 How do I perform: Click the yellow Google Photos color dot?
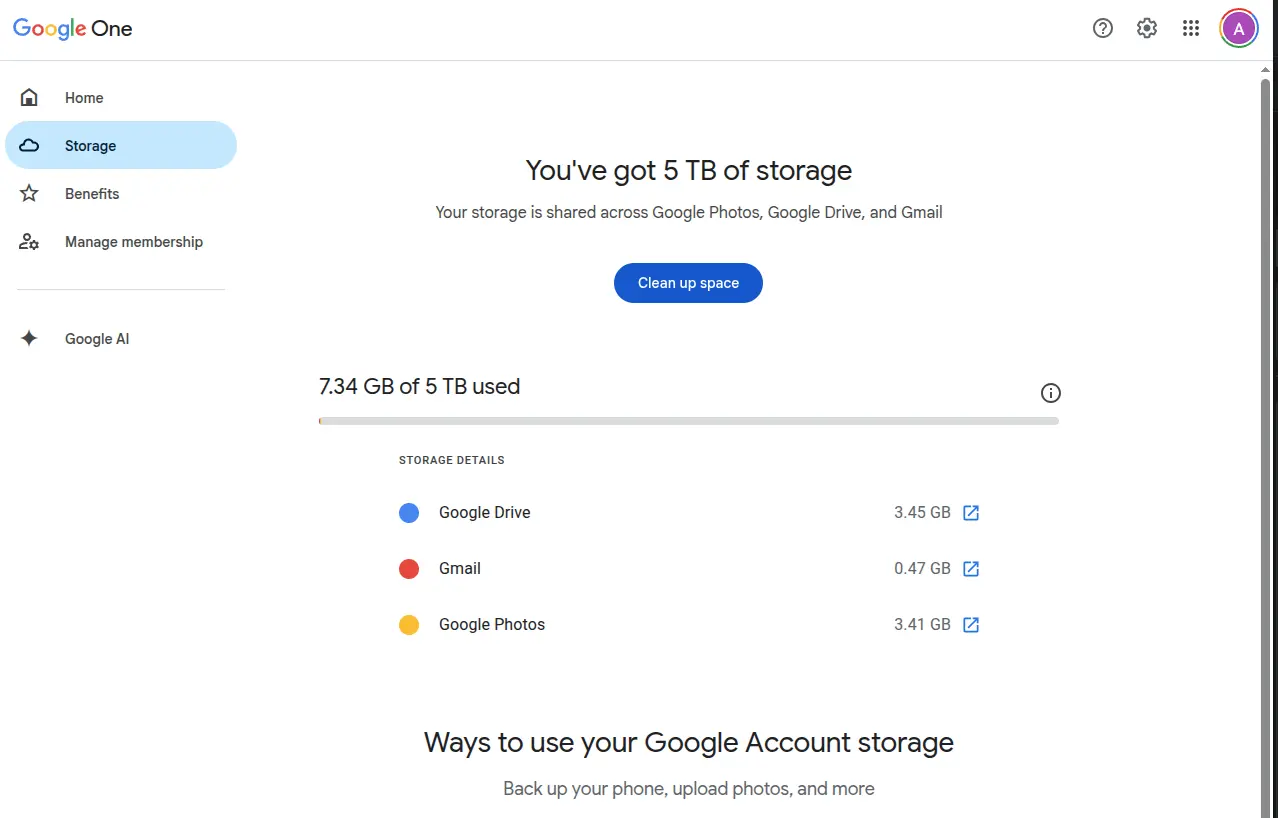[409, 625]
